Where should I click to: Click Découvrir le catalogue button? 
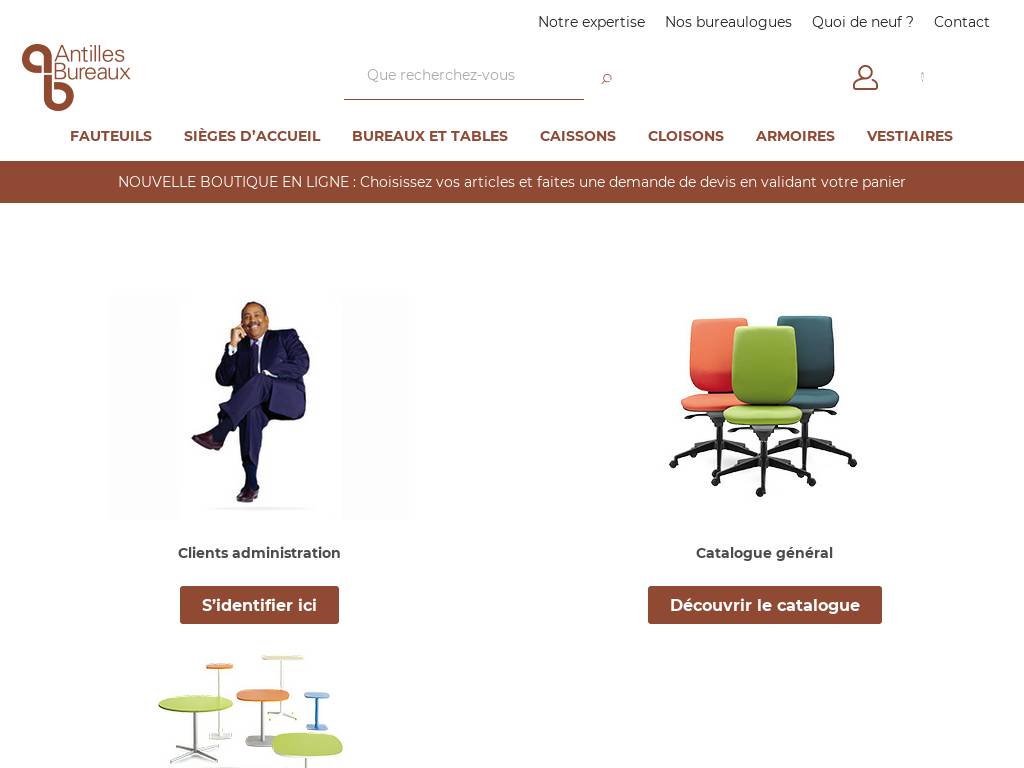(x=765, y=605)
